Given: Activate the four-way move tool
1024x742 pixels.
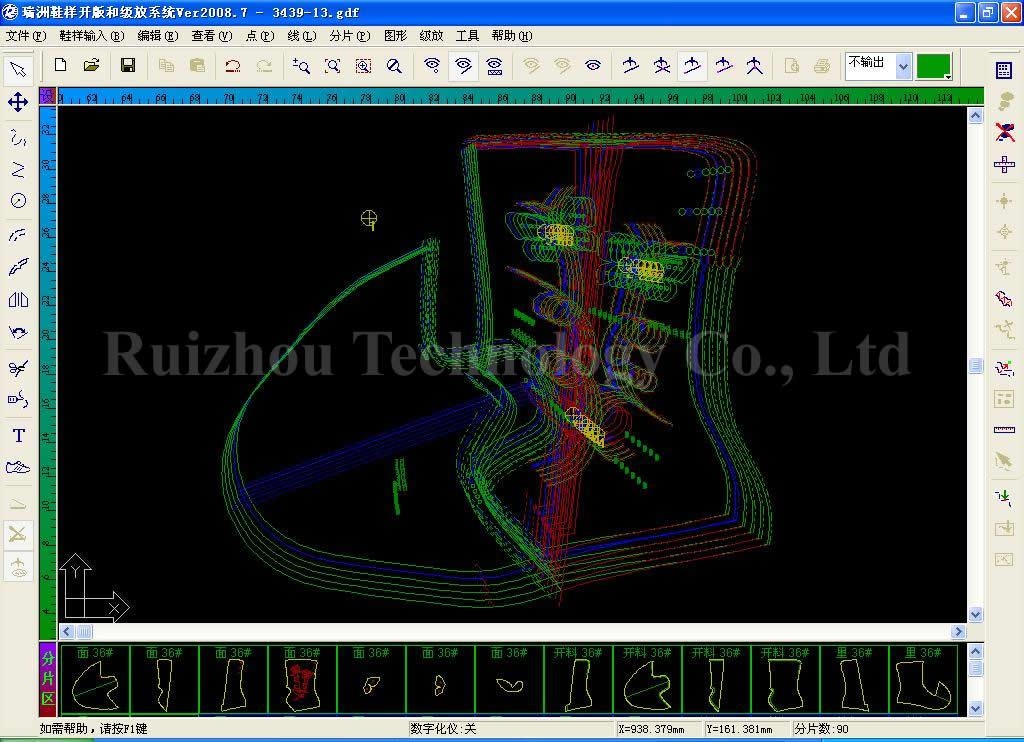Looking at the screenshot, I should click(18, 102).
